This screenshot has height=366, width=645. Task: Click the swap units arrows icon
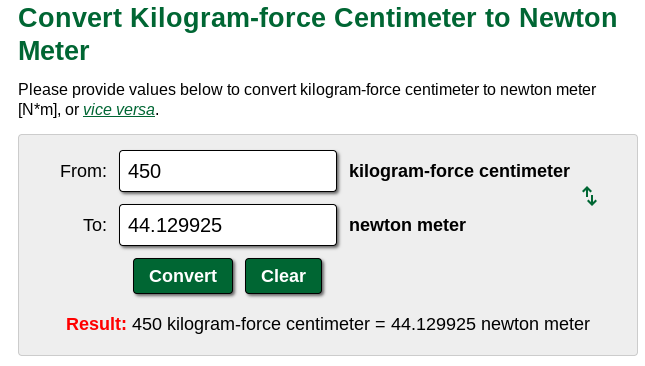point(589,196)
